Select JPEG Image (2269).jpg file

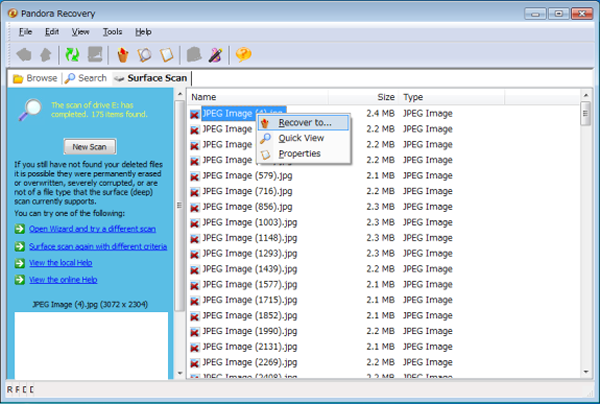click(249, 362)
